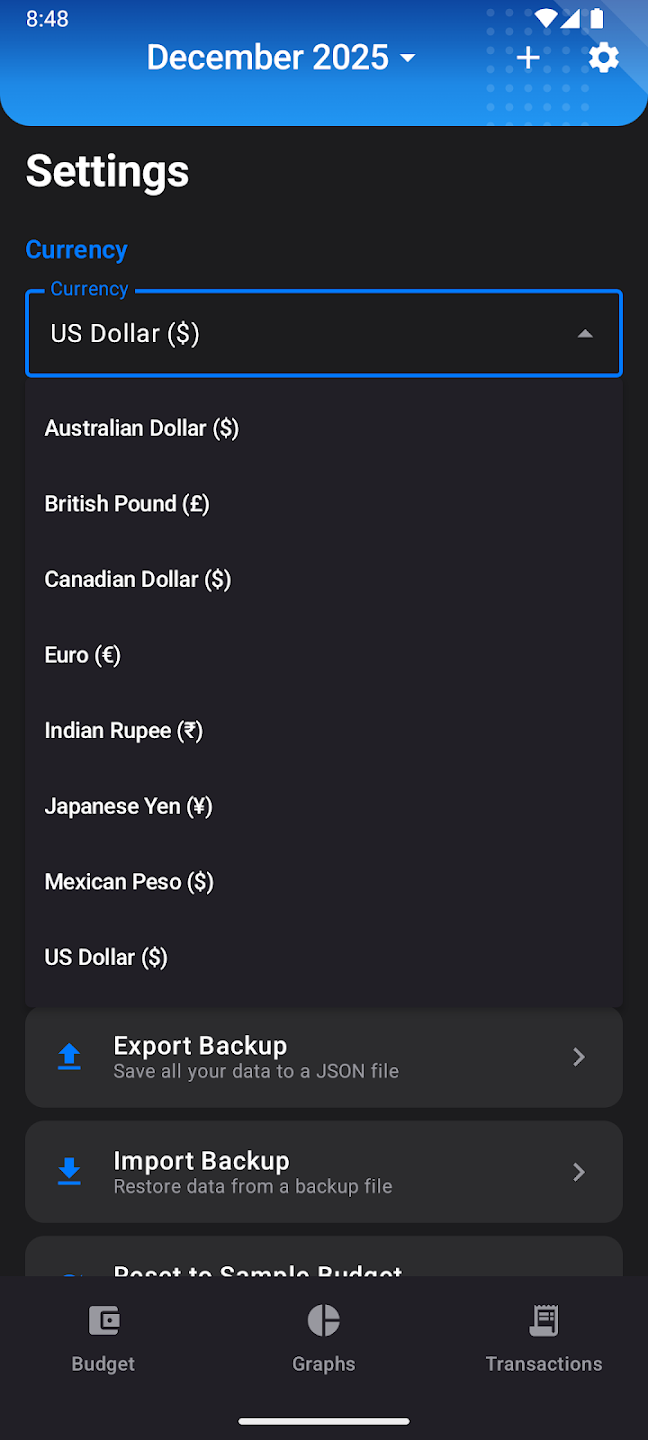Select Euro as the currency

pos(82,655)
